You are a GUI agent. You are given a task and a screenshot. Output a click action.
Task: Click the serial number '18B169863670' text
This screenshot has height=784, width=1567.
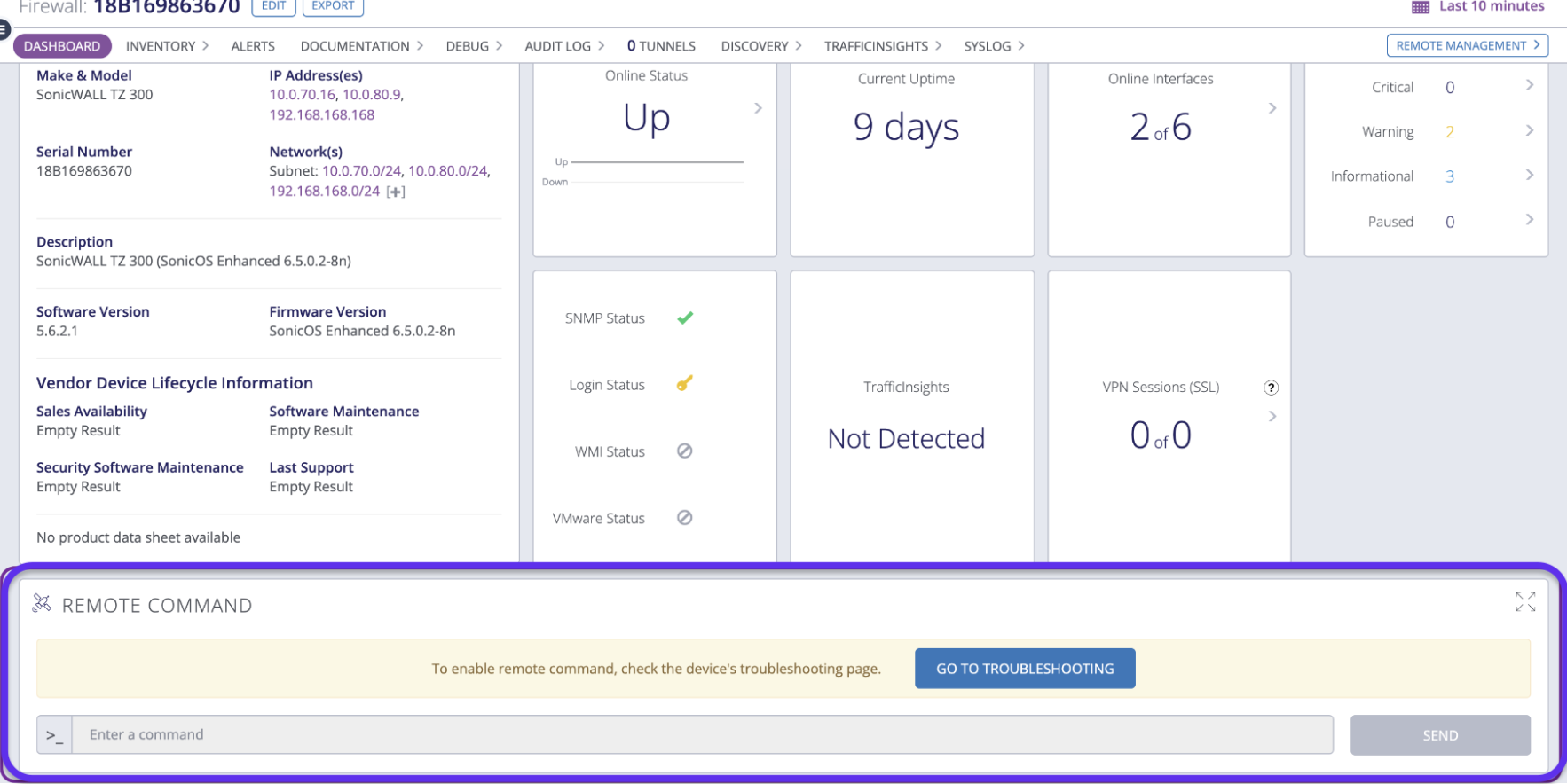click(84, 171)
